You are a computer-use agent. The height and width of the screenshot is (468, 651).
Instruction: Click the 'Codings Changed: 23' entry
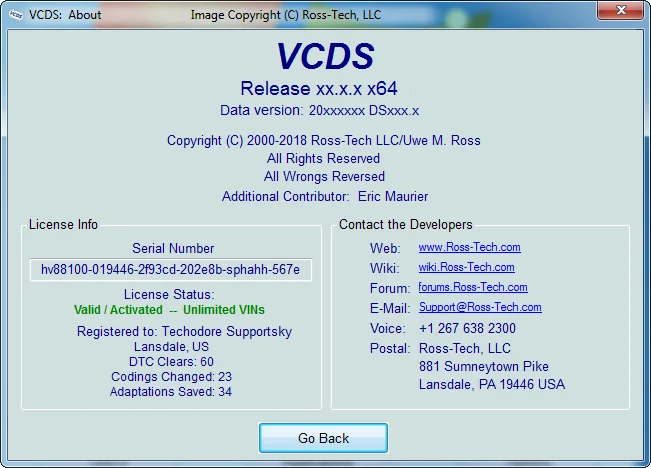[171, 377]
